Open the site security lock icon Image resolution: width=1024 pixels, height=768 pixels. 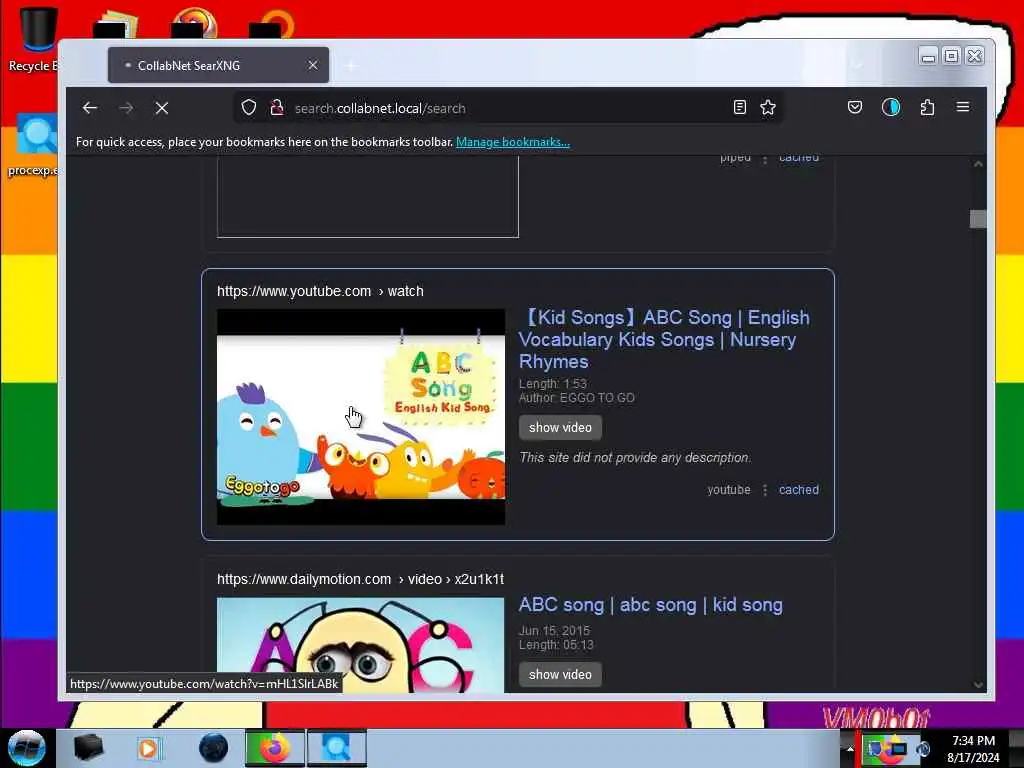tap(277, 107)
